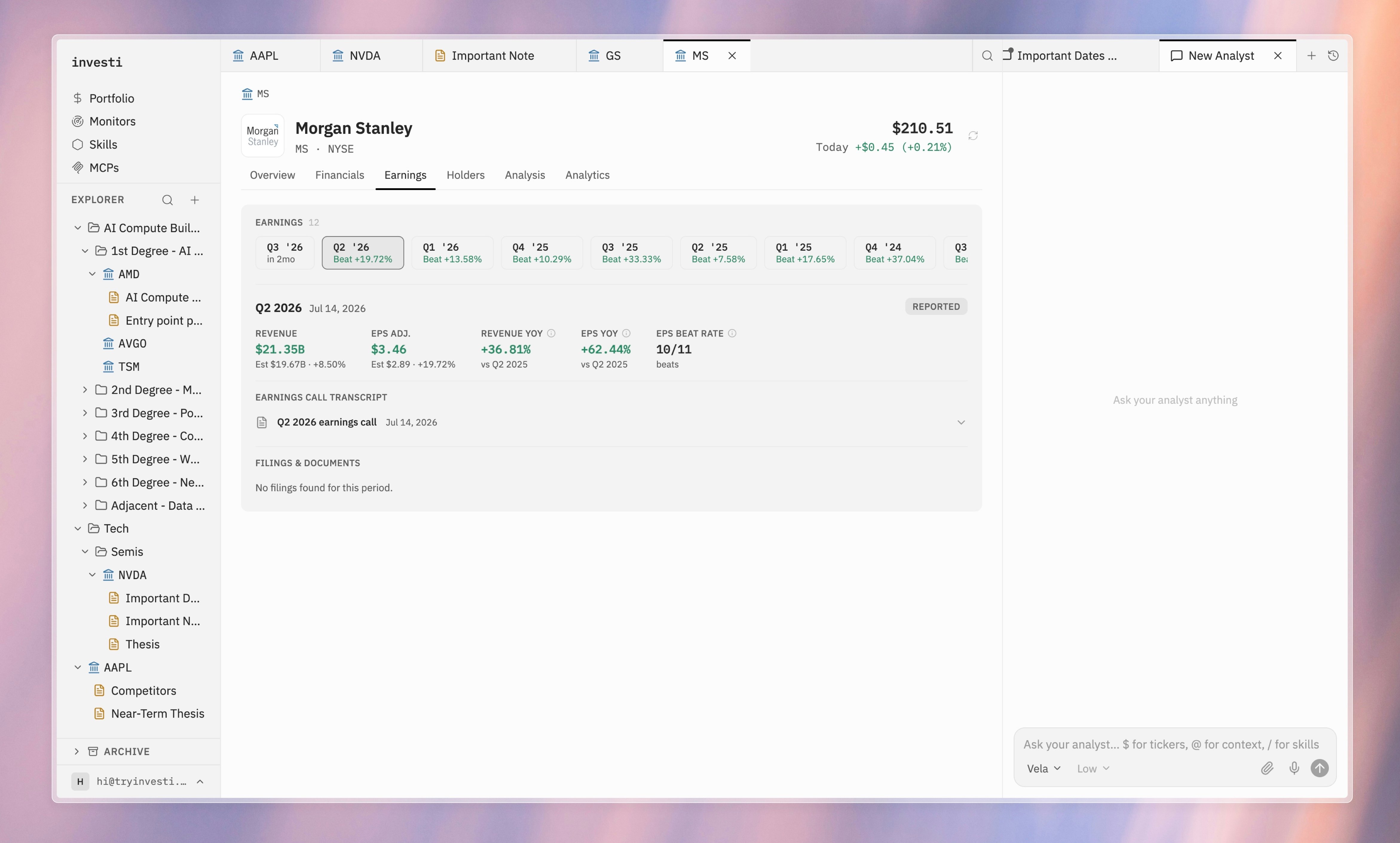This screenshot has height=843, width=1400.
Task: Switch to the GS tab
Action: click(x=619, y=56)
